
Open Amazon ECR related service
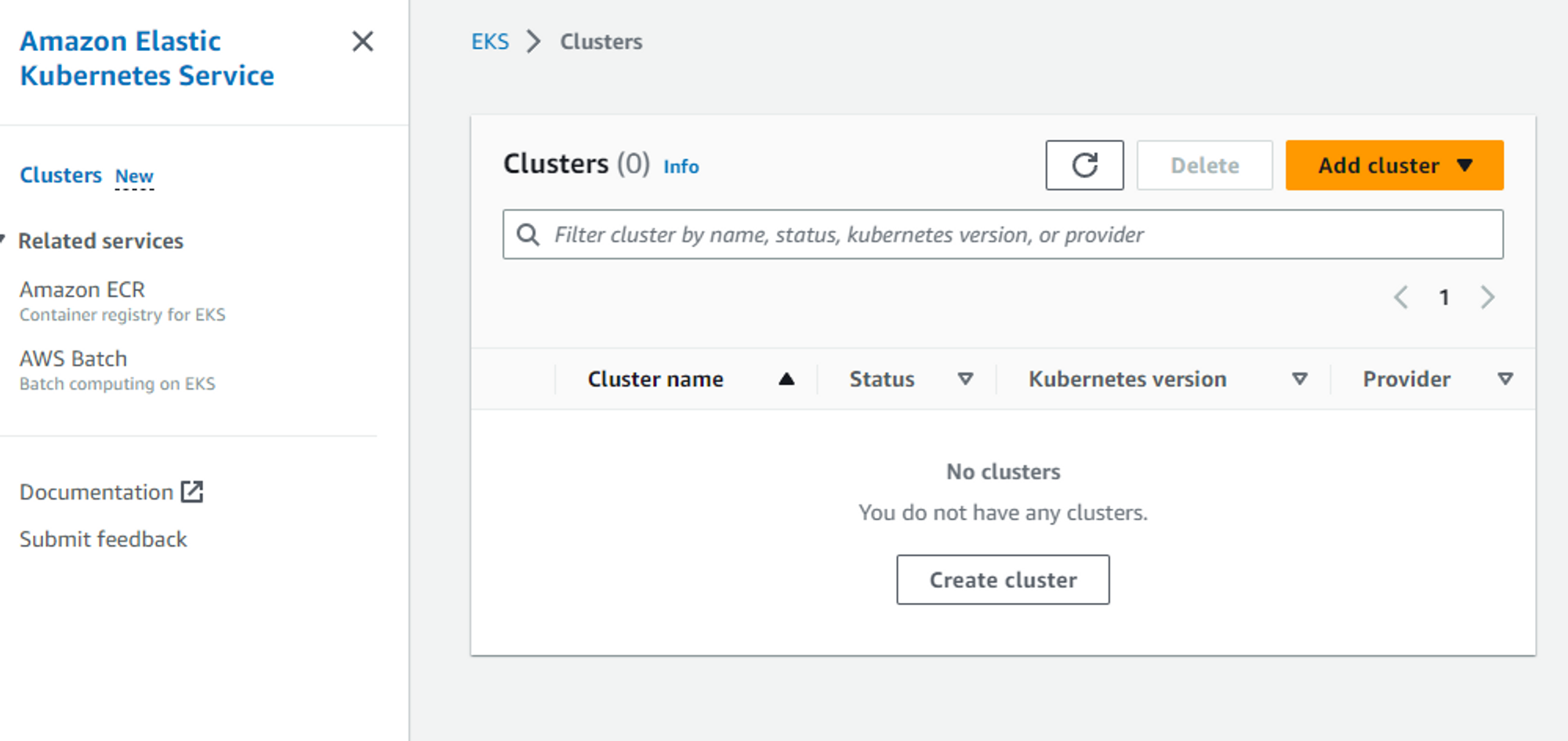point(82,289)
